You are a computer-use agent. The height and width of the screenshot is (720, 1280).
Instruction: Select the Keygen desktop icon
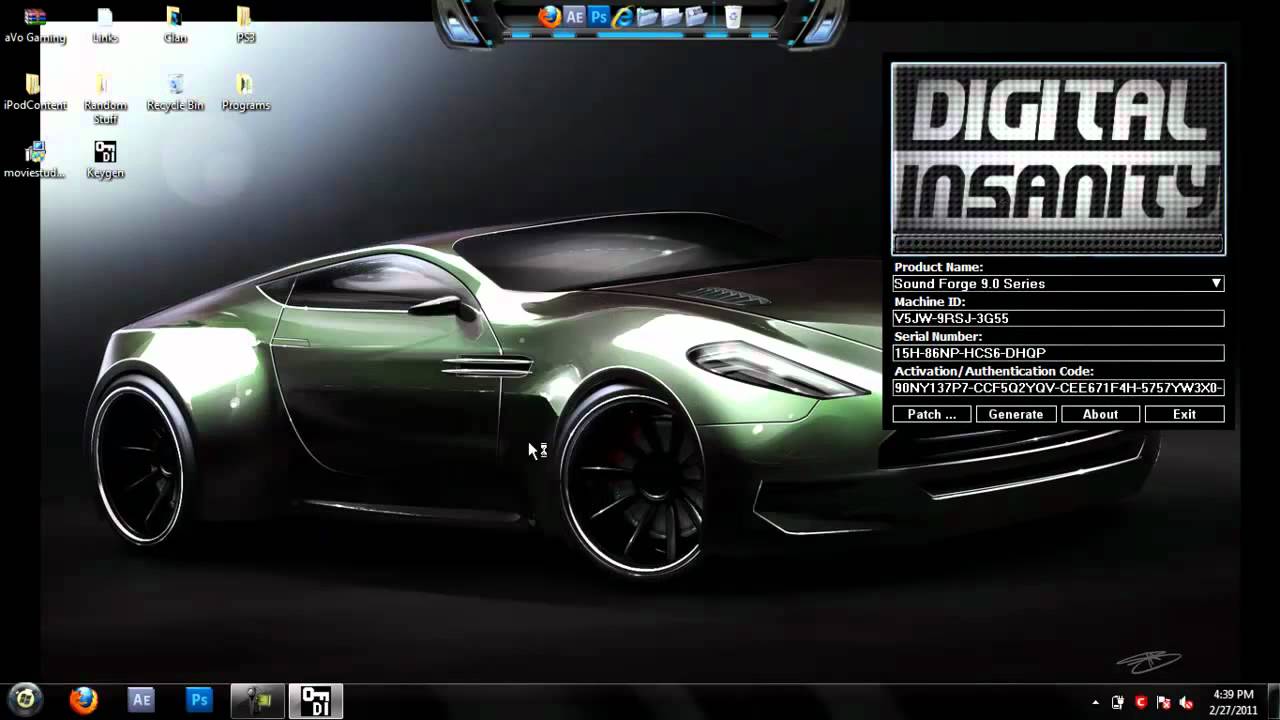(105, 160)
